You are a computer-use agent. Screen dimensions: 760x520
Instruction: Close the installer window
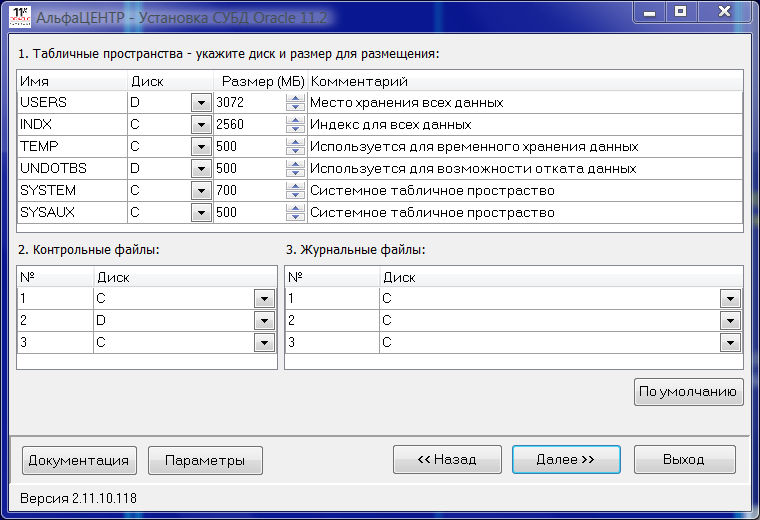coord(725,12)
